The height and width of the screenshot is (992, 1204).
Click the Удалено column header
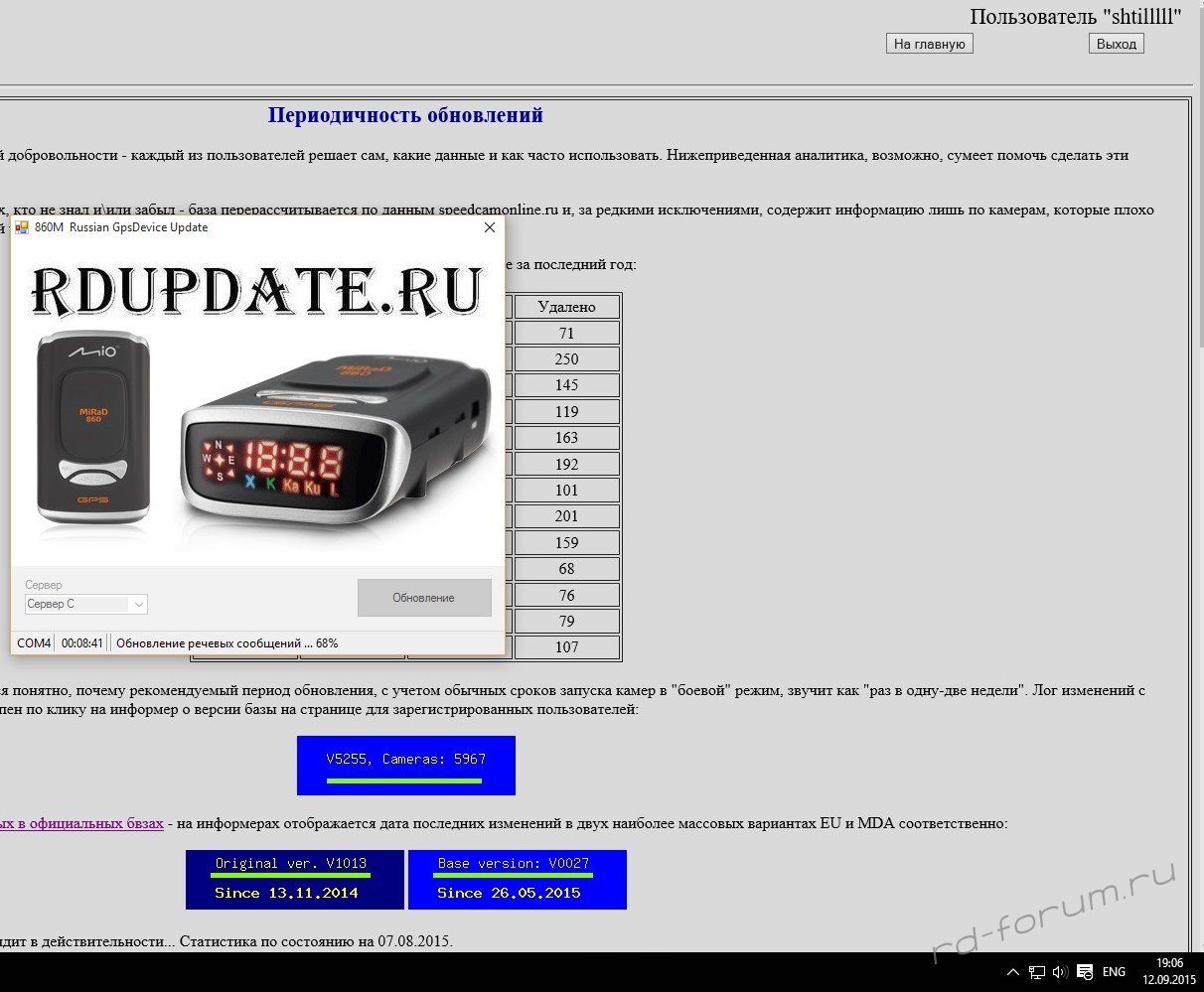(567, 307)
